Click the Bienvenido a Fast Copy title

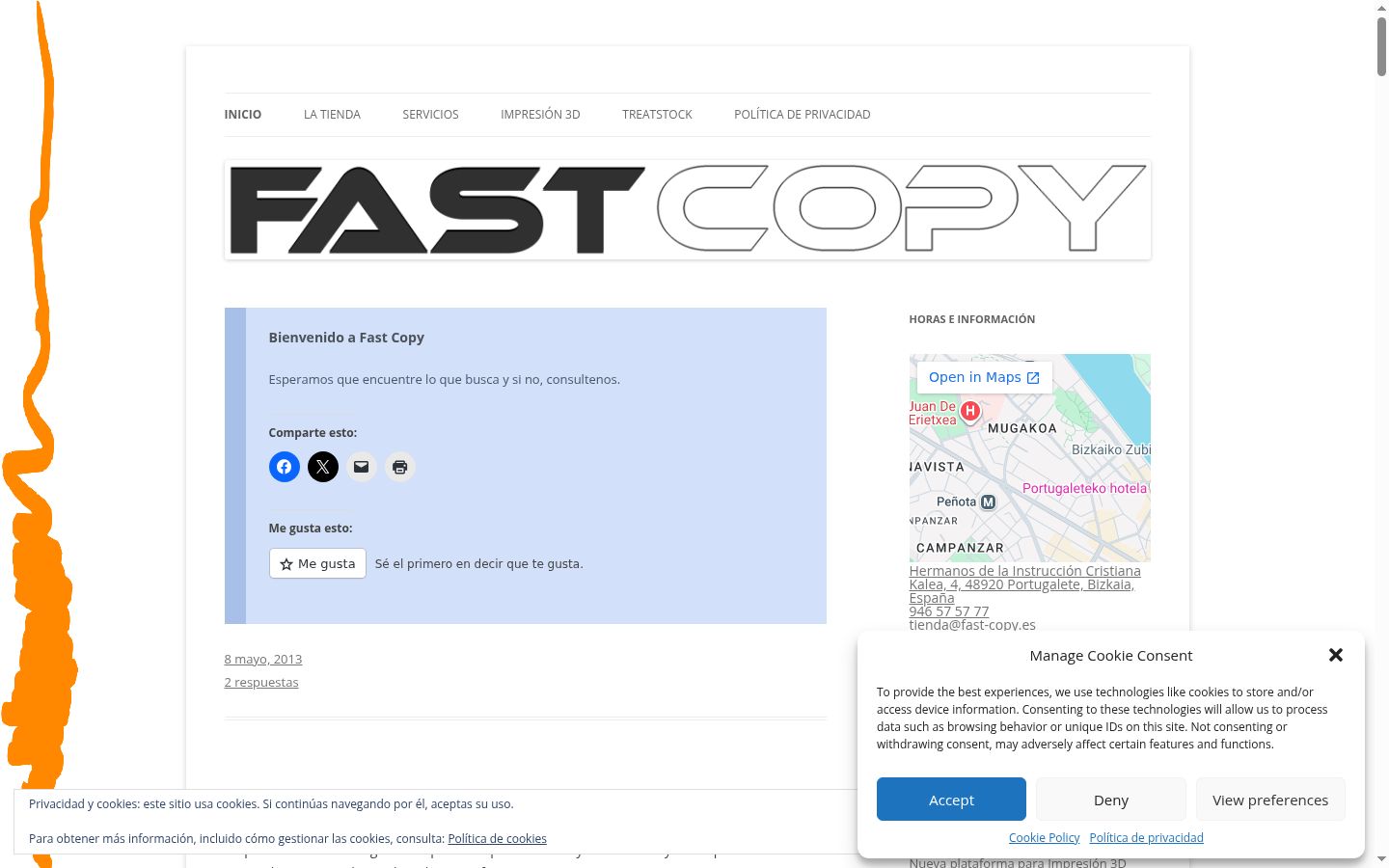(x=346, y=338)
